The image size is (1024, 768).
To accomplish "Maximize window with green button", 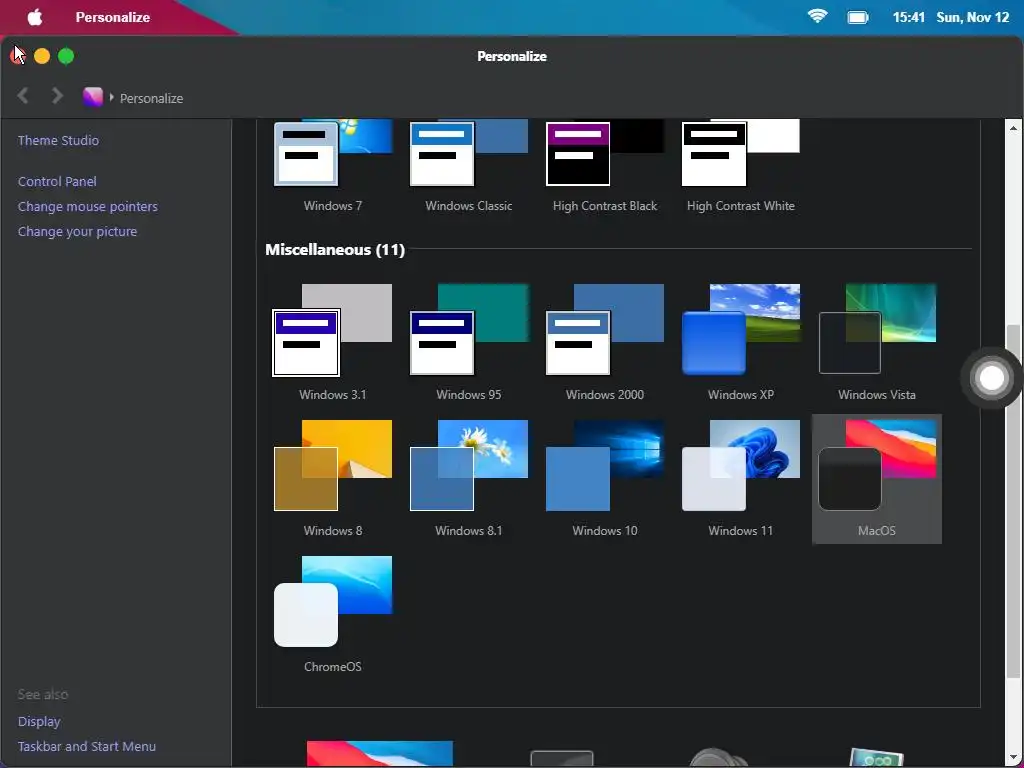I will tap(66, 56).
